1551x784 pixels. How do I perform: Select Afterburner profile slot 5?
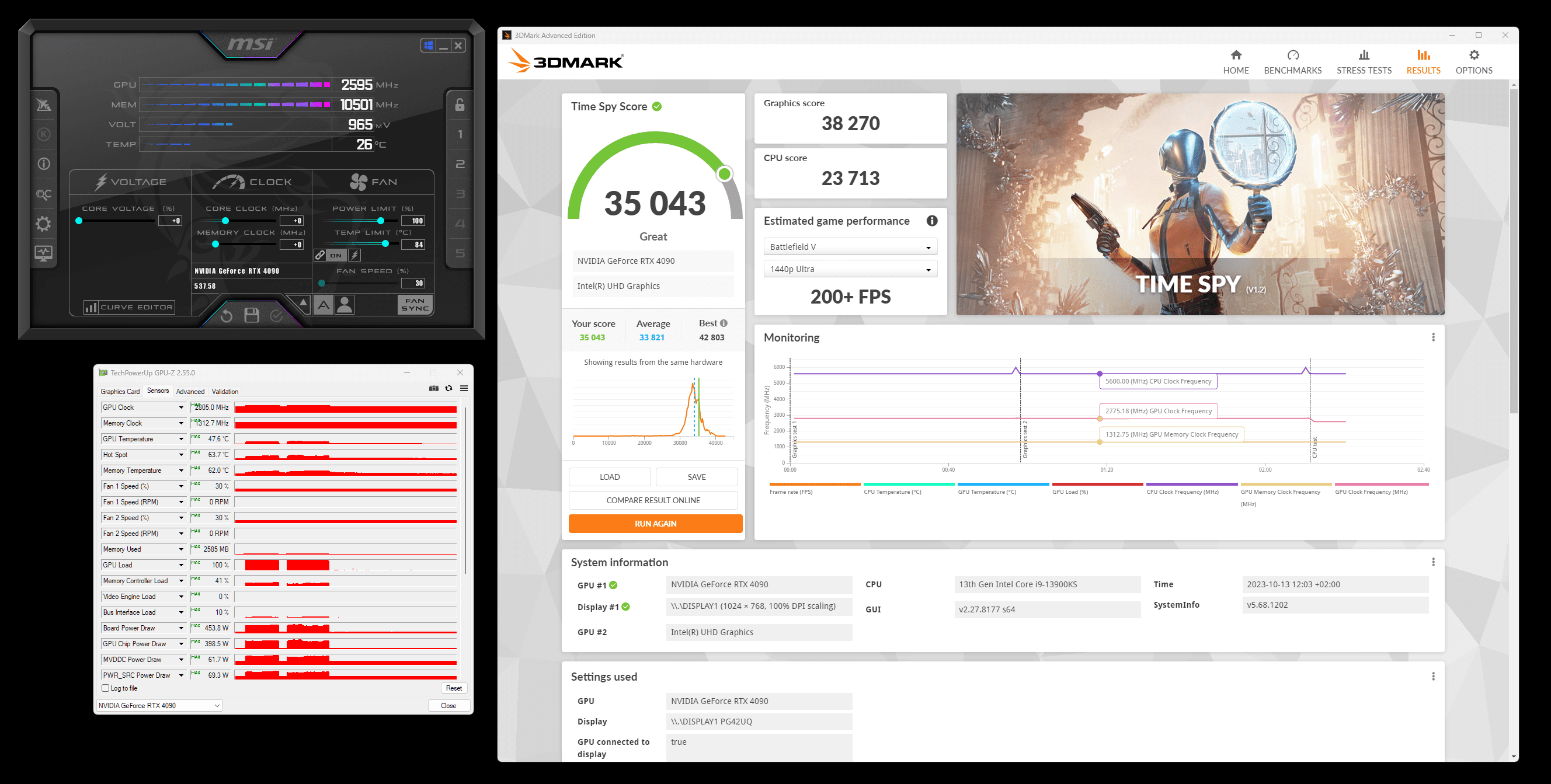click(x=460, y=253)
